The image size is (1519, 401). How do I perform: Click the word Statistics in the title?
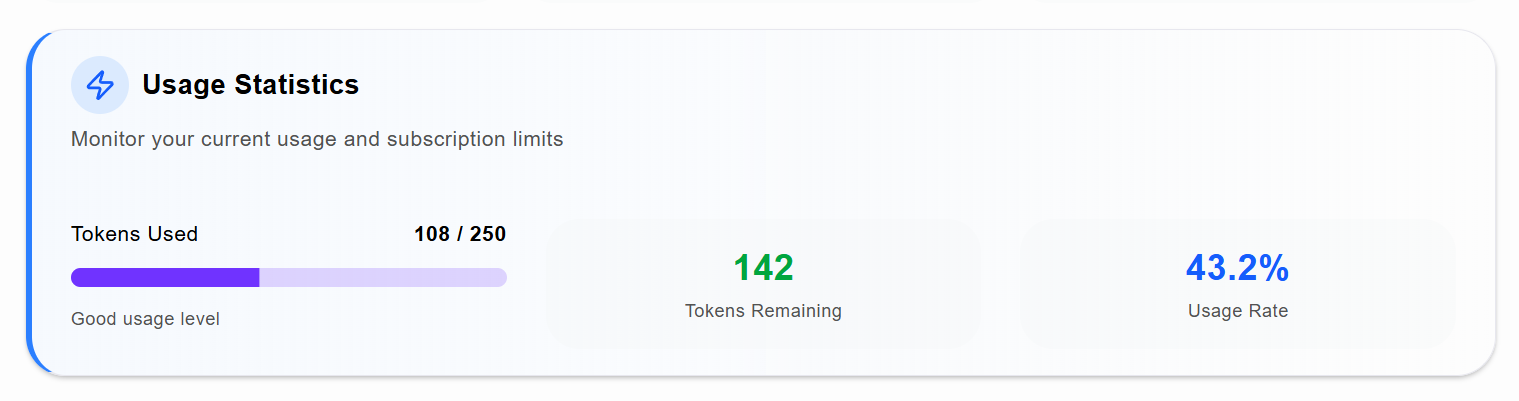click(x=297, y=85)
